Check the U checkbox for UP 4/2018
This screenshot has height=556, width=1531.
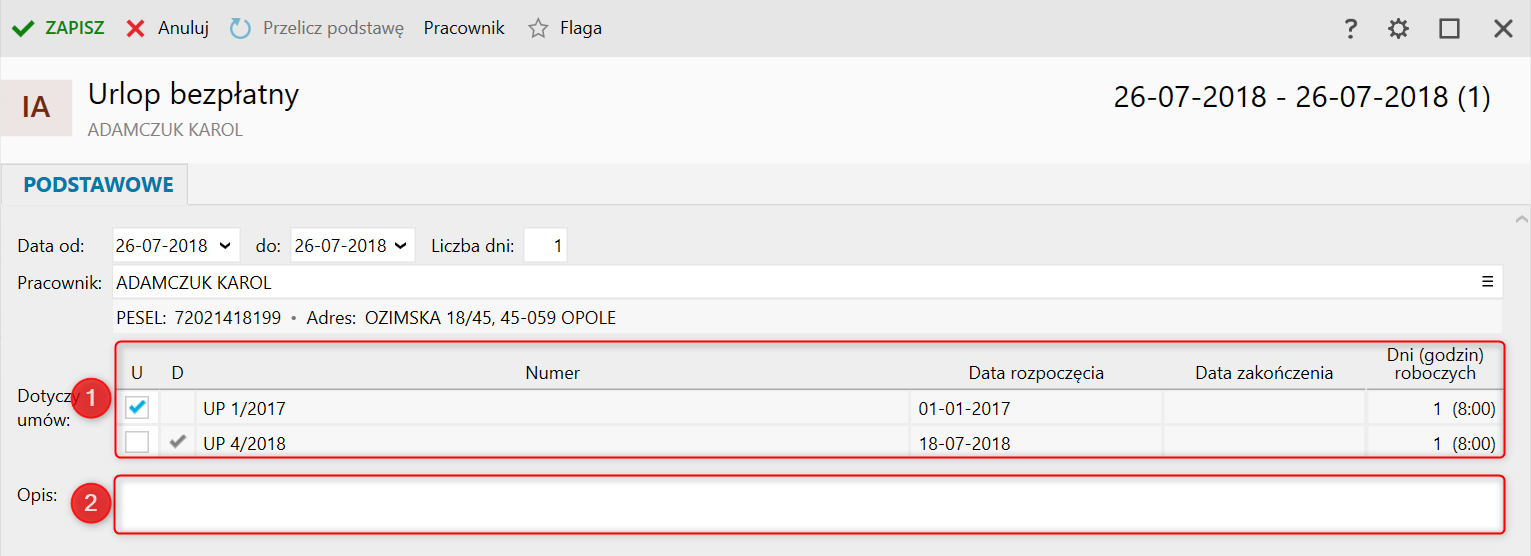point(137,442)
